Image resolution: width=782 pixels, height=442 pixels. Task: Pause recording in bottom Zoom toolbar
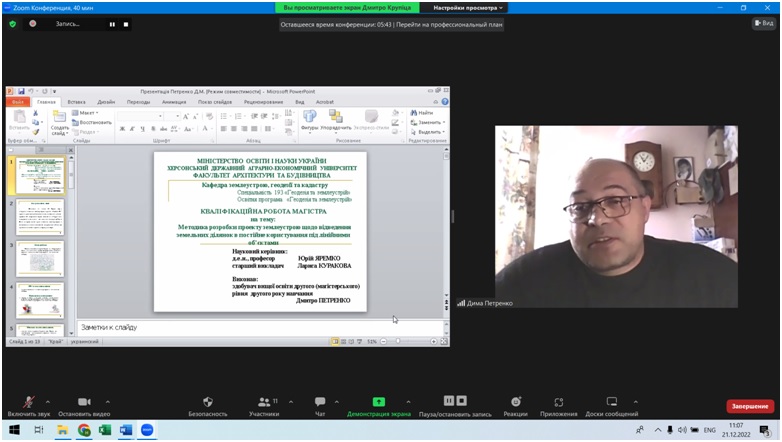click(x=449, y=401)
